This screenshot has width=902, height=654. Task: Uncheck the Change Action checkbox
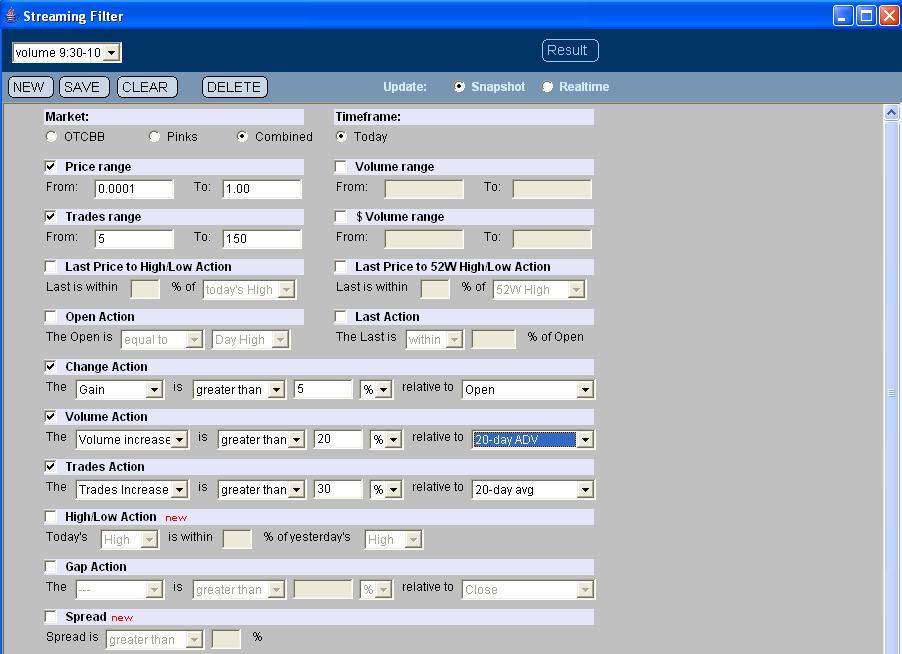click(x=51, y=366)
